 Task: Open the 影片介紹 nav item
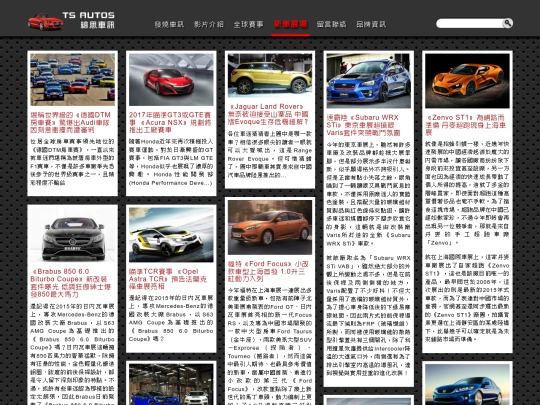209,24
